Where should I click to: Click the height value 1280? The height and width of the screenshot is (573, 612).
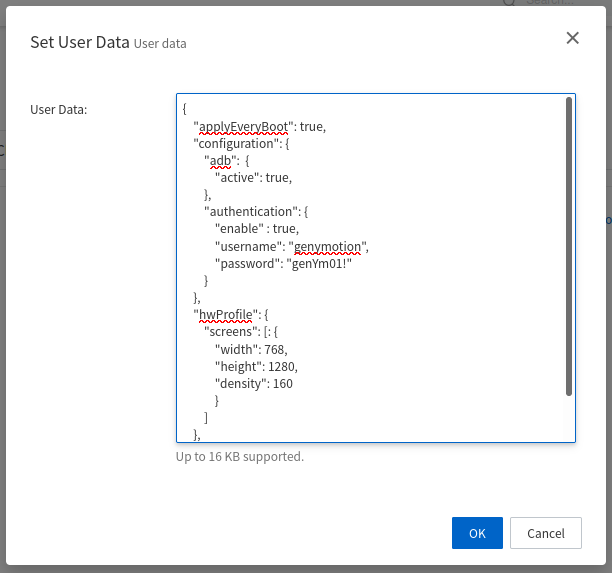pos(280,366)
